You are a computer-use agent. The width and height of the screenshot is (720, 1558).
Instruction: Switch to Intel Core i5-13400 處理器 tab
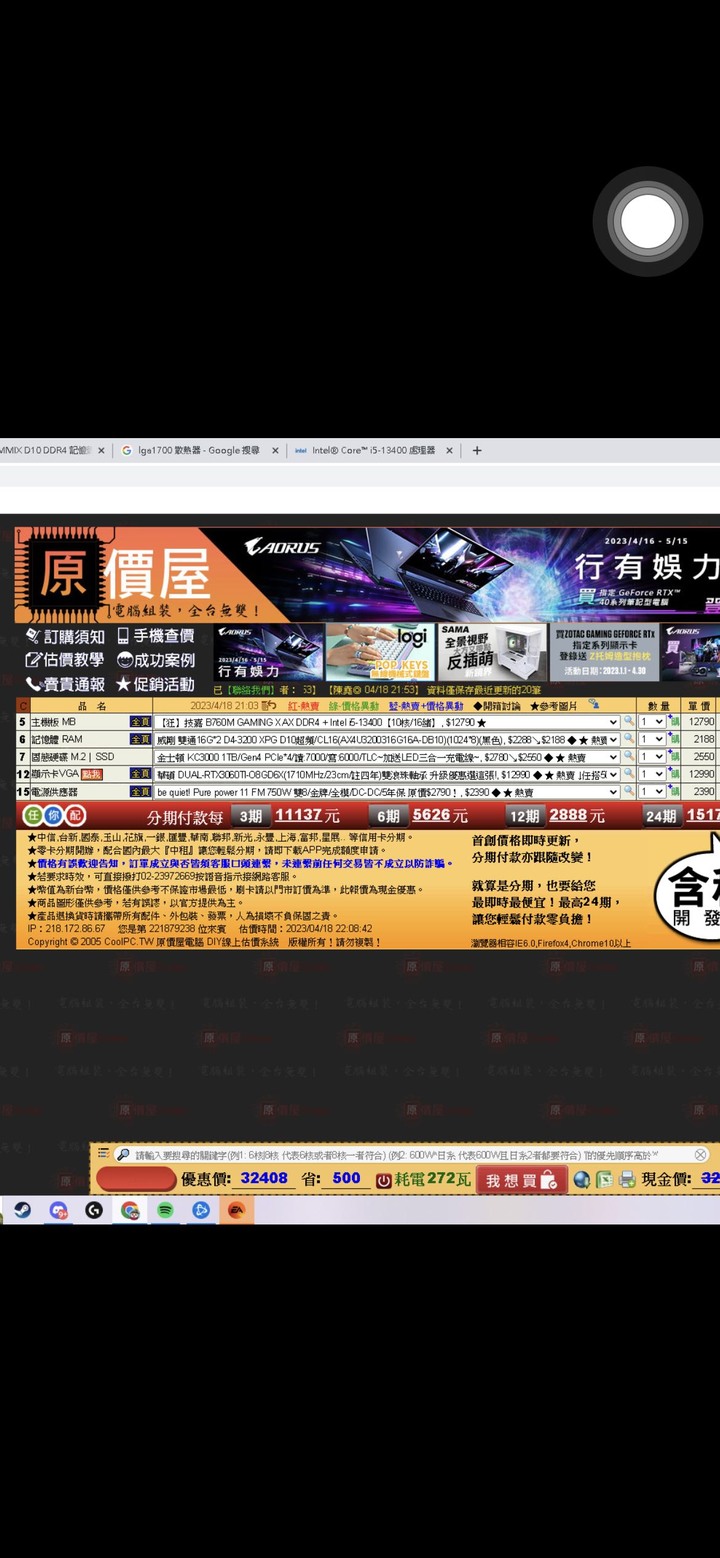coord(373,451)
